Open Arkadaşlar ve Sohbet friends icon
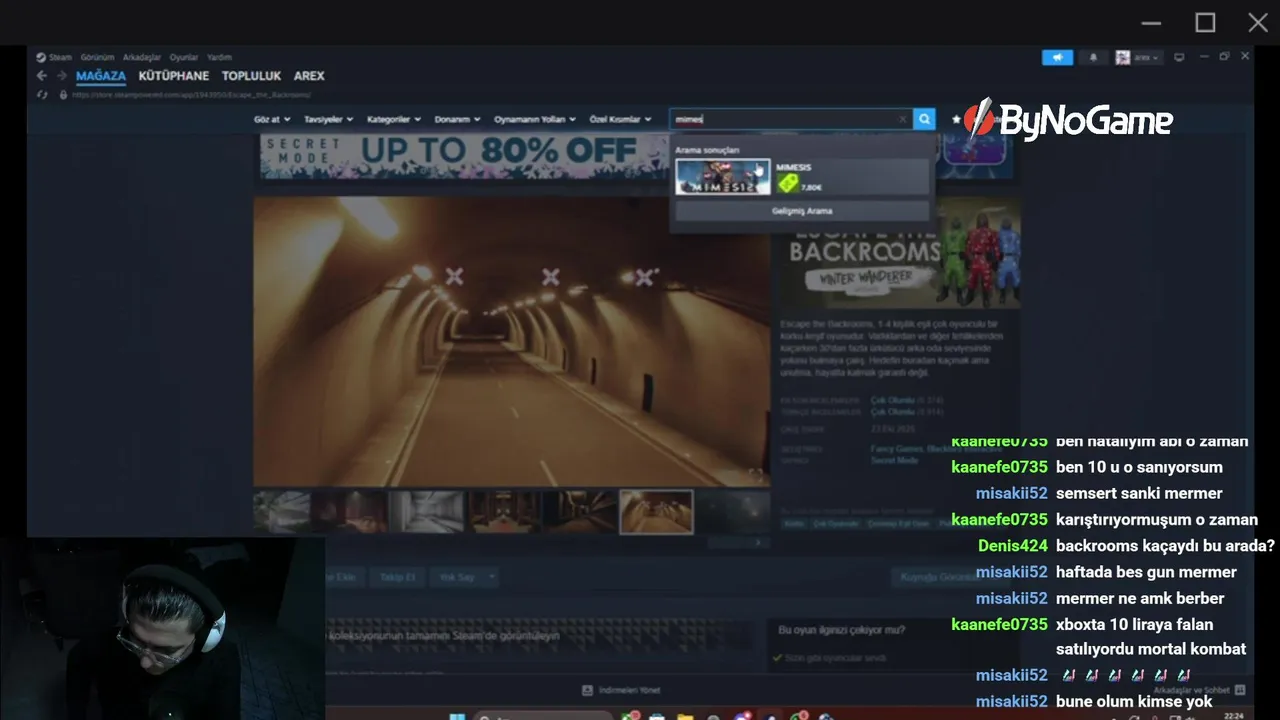The height and width of the screenshot is (720, 1280). (x=1240, y=690)
